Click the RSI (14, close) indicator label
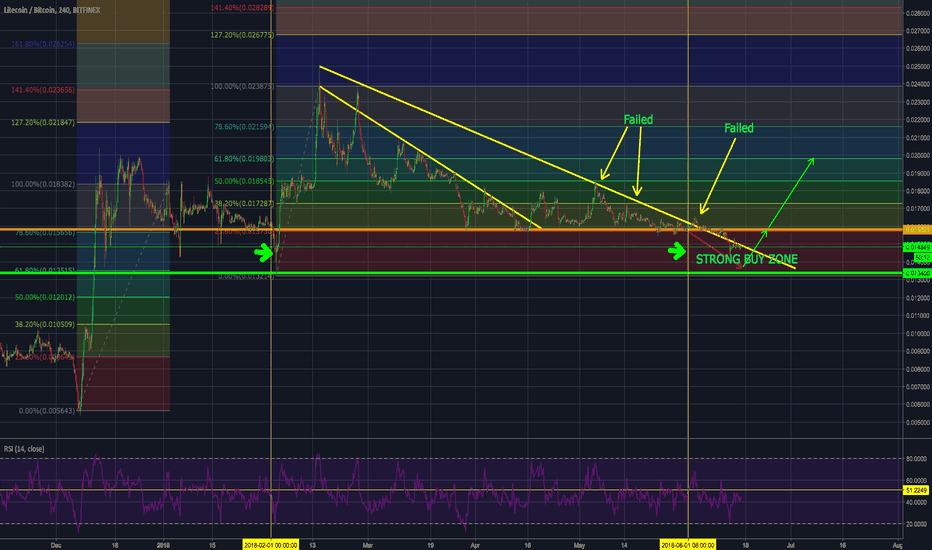This screenshot has width=932, height=550. tap(24, 449)
